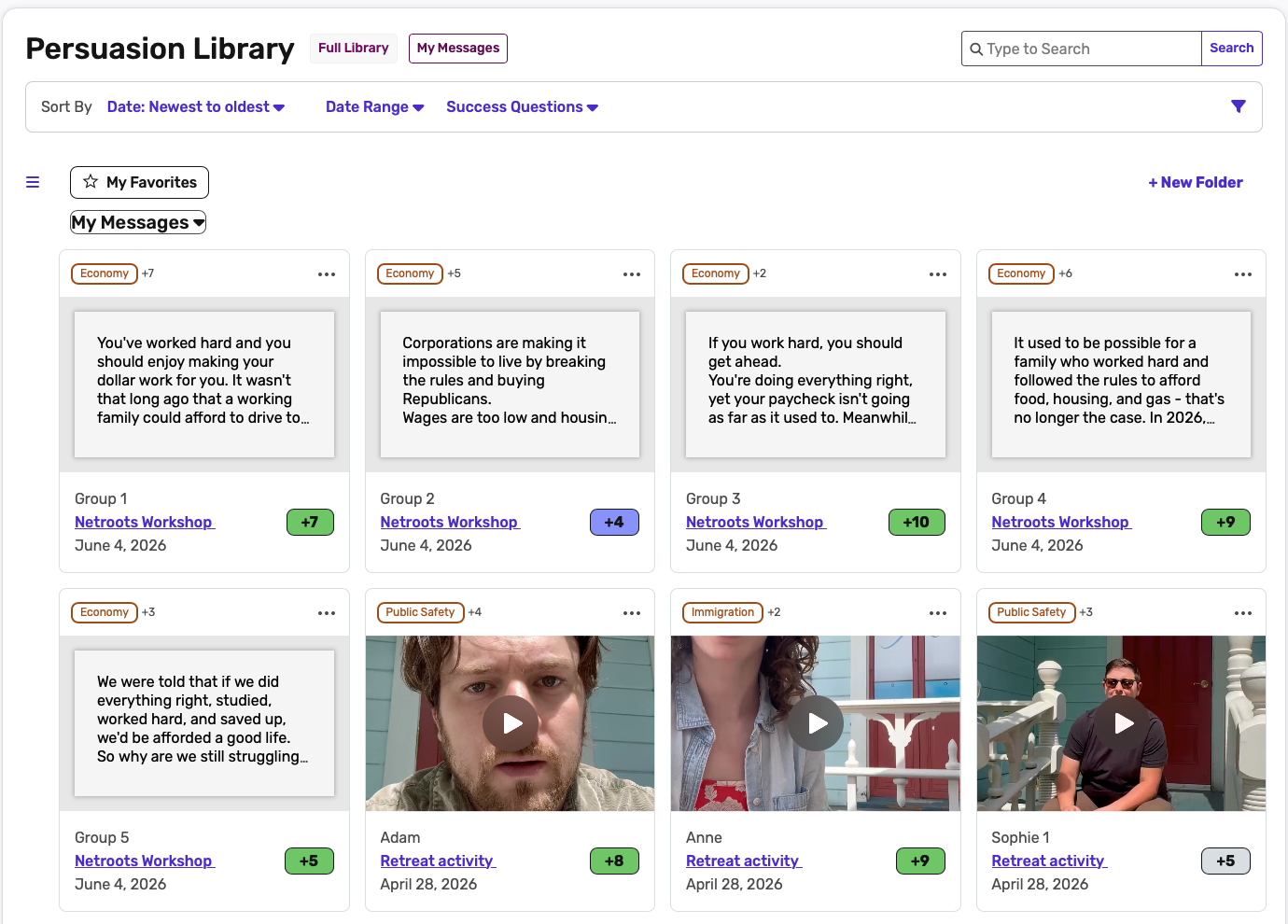Screen dimensions: 1288x924
Task: Click Public Safety tag on Sophie 1 card
Action: click(x=1031, y=612)
